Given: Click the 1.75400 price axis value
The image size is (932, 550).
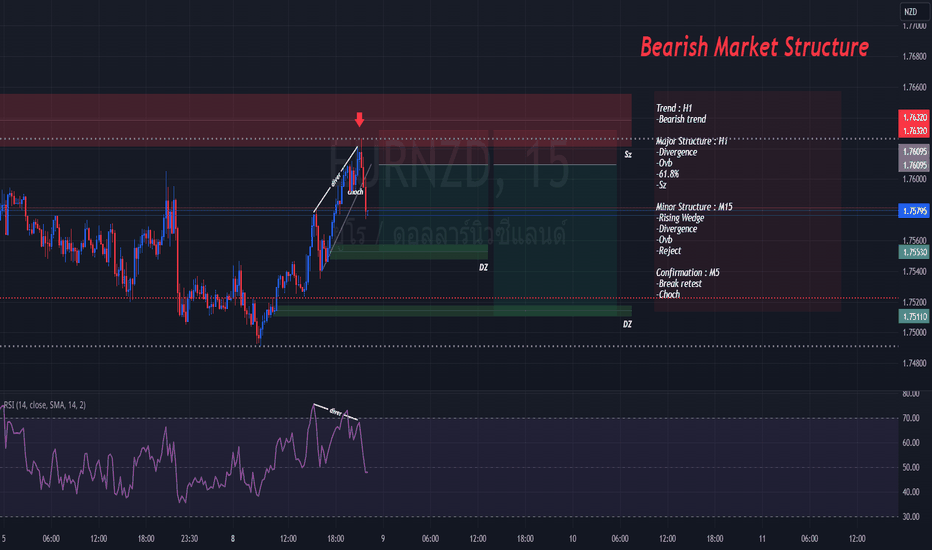Looking at the screenshot, I should click(914, 272).
